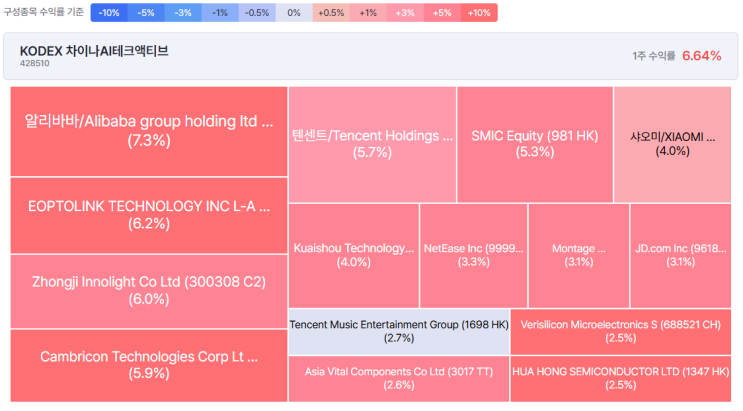This screenshot has width=743, height=411.
Task: Pick the +0.5% legend swatch
Action: 331,13
